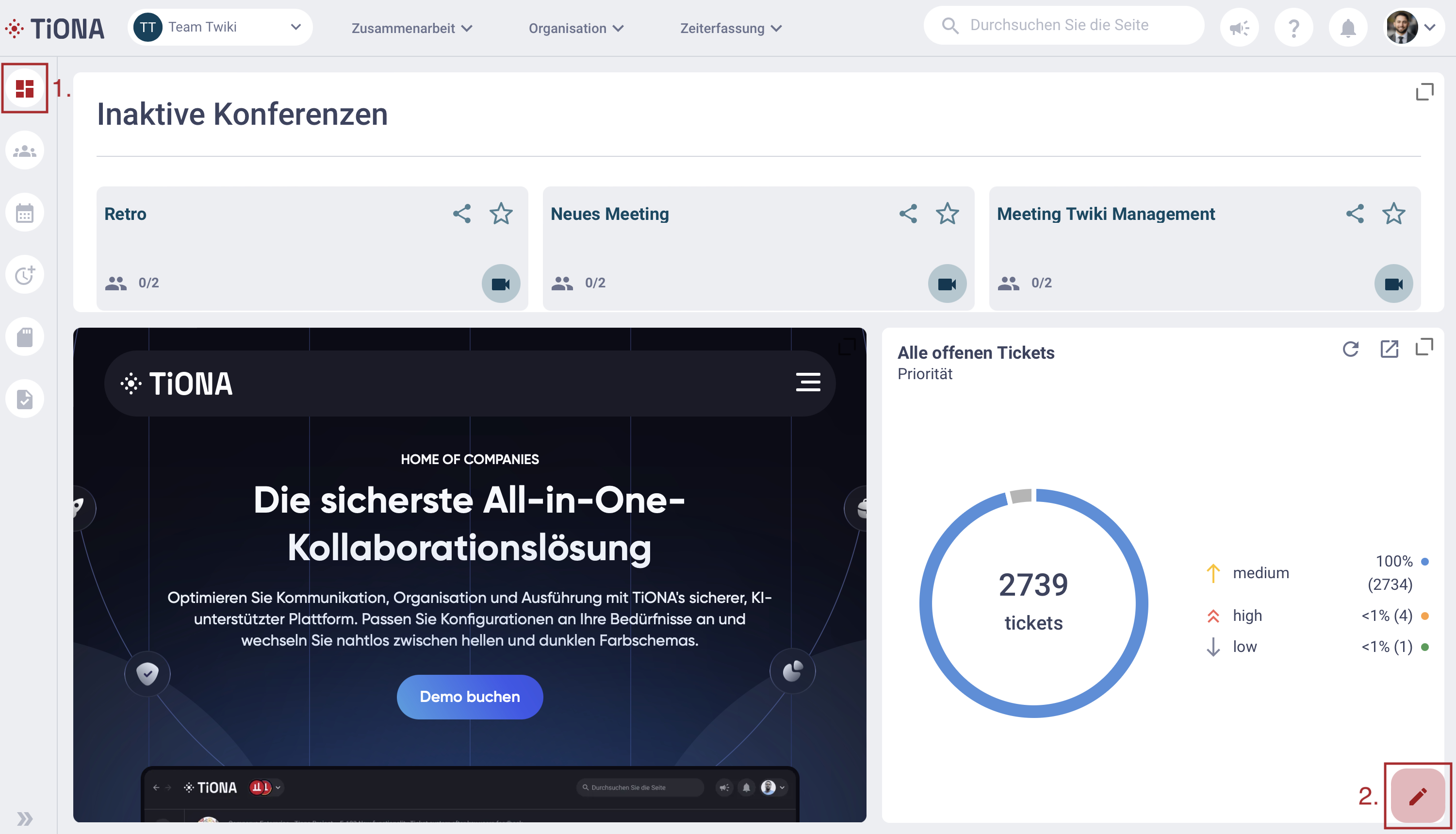
Task: Open the Zusammenarbeit menu
Action: click(x=412, y=28)
